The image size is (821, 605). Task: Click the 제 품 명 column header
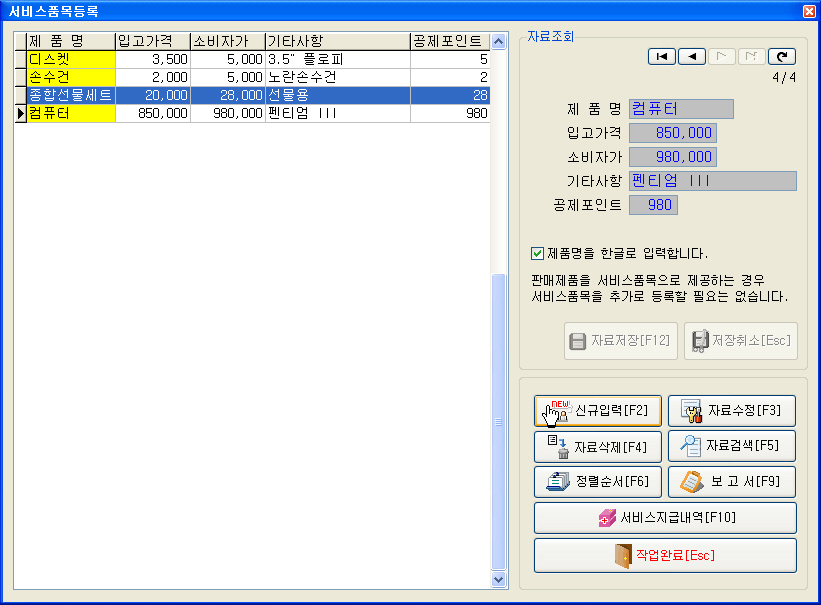click(71, 41)
